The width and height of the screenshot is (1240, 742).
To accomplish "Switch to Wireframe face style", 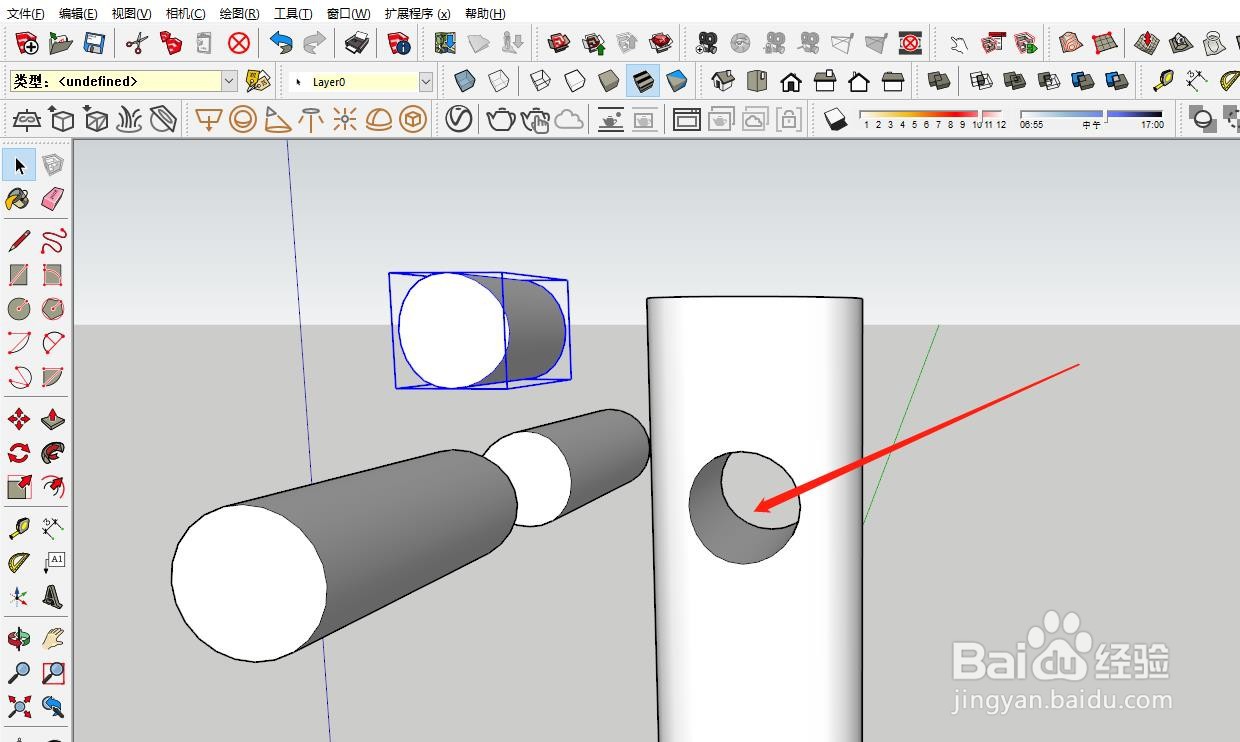I will pyautogui.click(x=540, y=81).
